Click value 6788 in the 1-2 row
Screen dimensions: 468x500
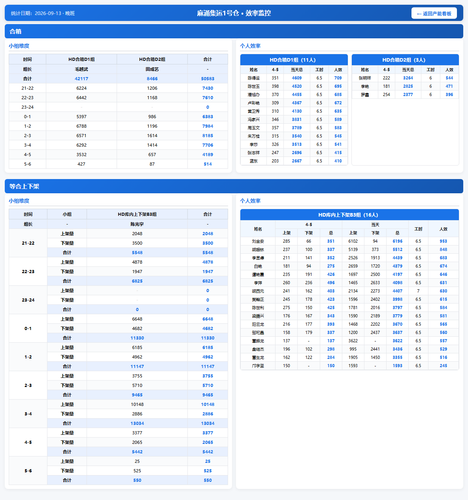coord(81,126)
